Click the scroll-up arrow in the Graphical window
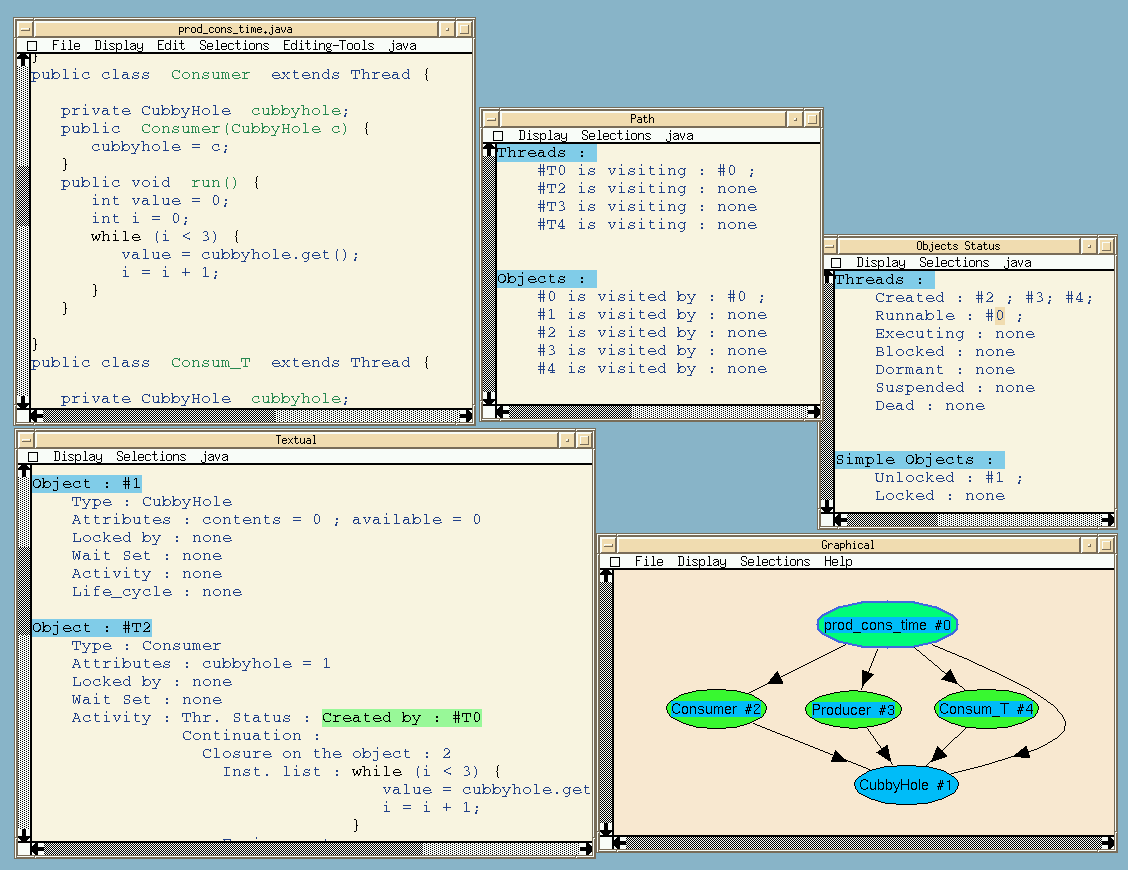 (x=606, y=576)
